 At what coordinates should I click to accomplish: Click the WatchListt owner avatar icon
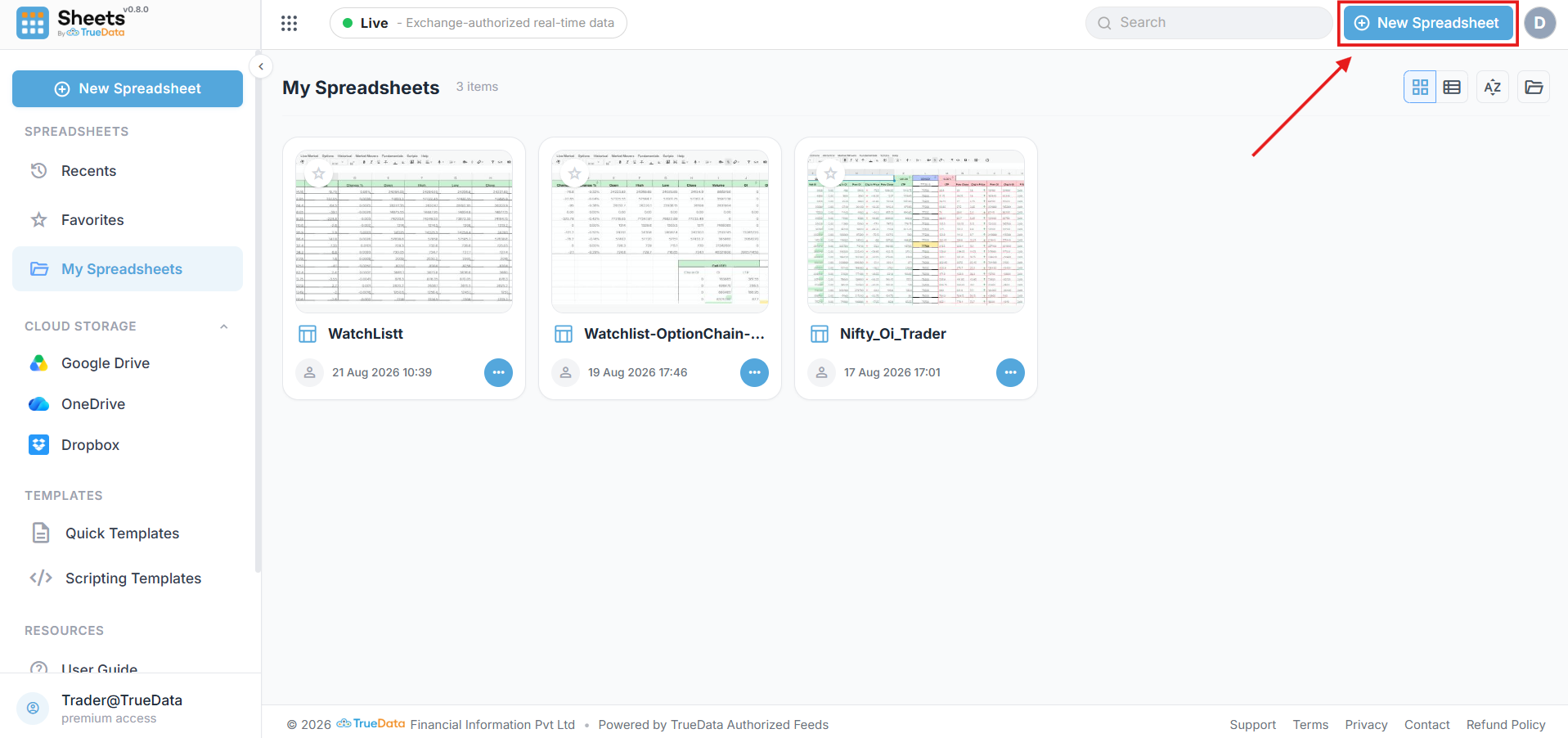click(309, 372)
